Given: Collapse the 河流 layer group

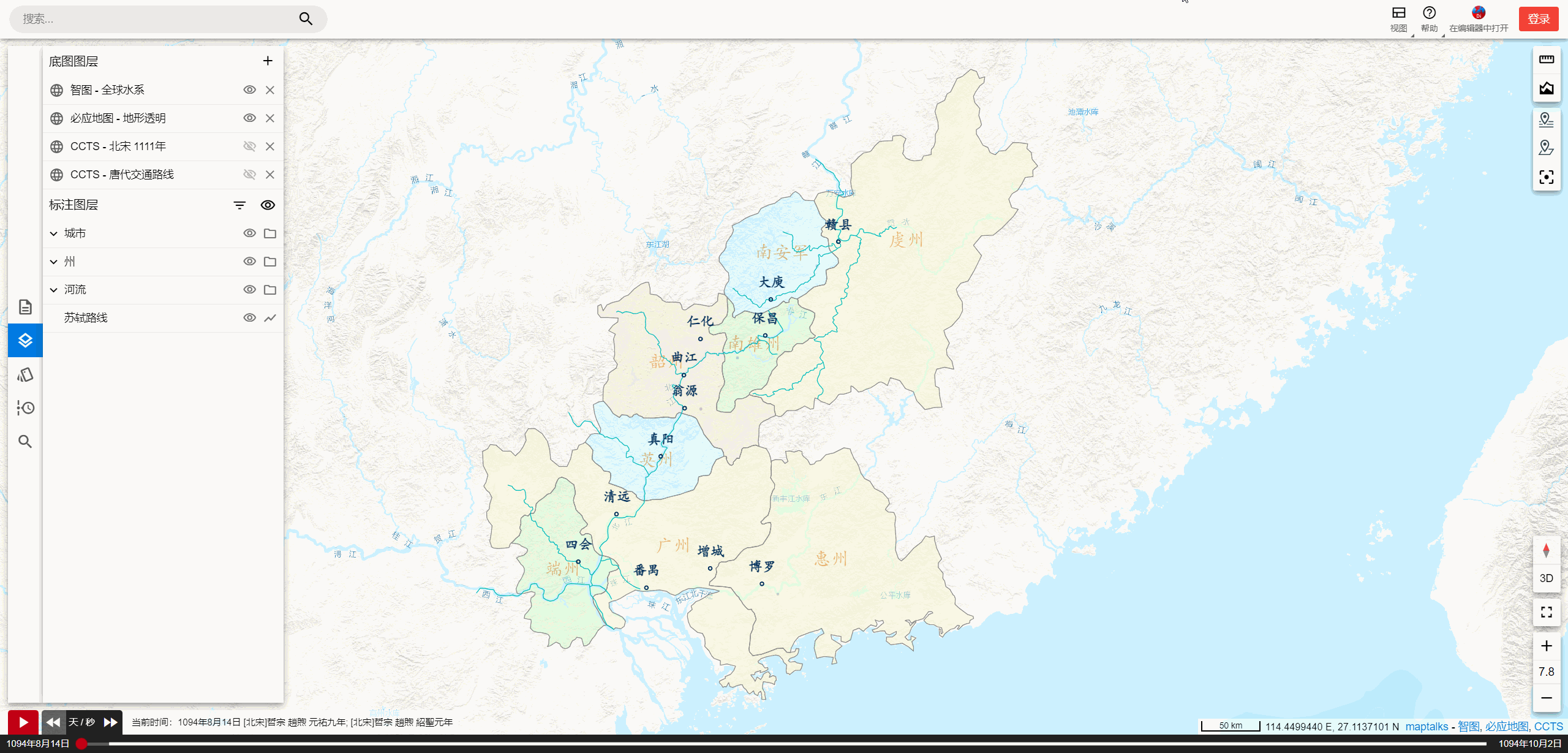Looking at the screenshot, I should [x=54, y=290].
